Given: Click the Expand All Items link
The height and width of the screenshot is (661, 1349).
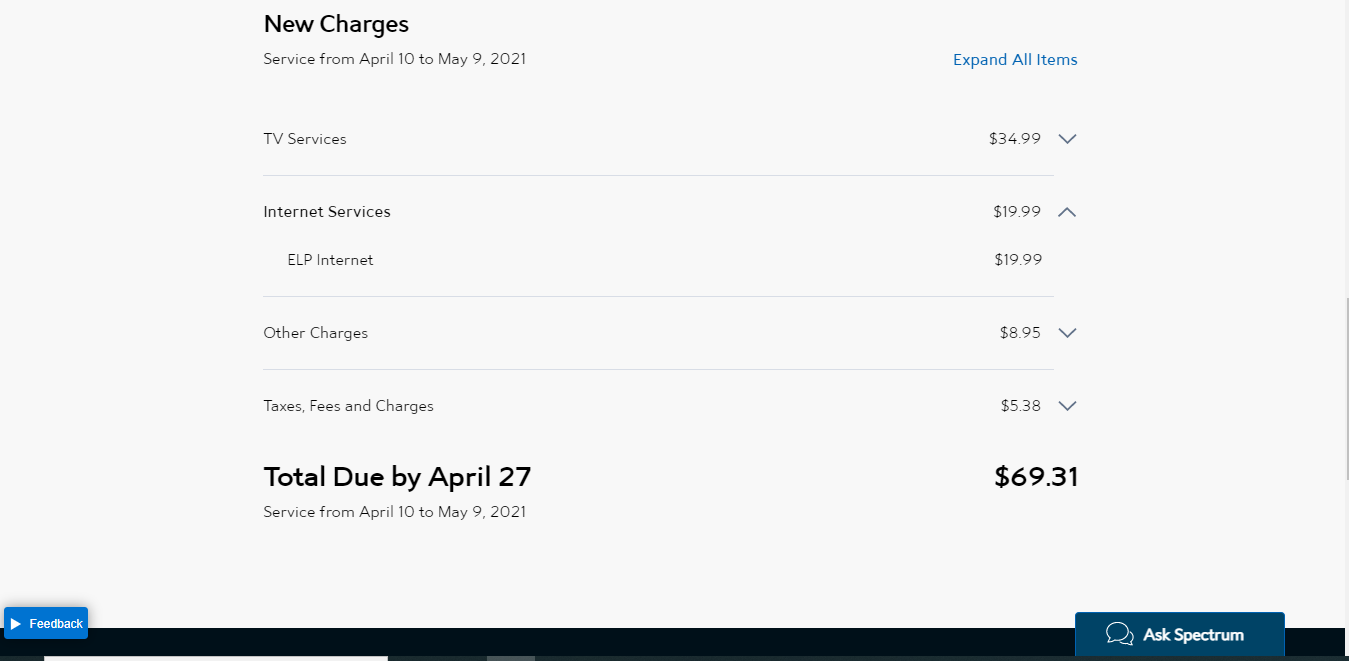Looking at the screenshot, I should click(1015, 60).
